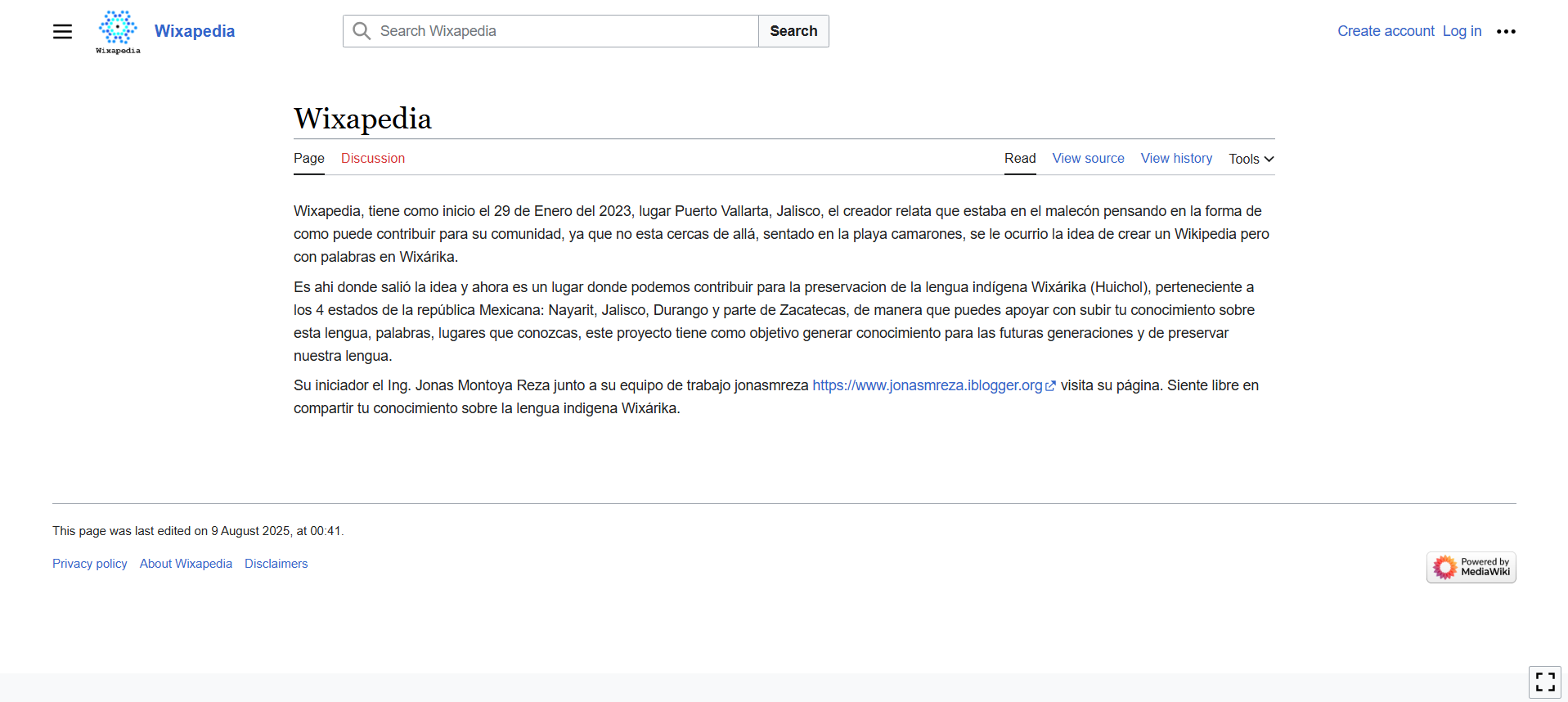Open the View history tab
The width and height of the screenshot is (1568, 702).
[x=1176, y=158]
